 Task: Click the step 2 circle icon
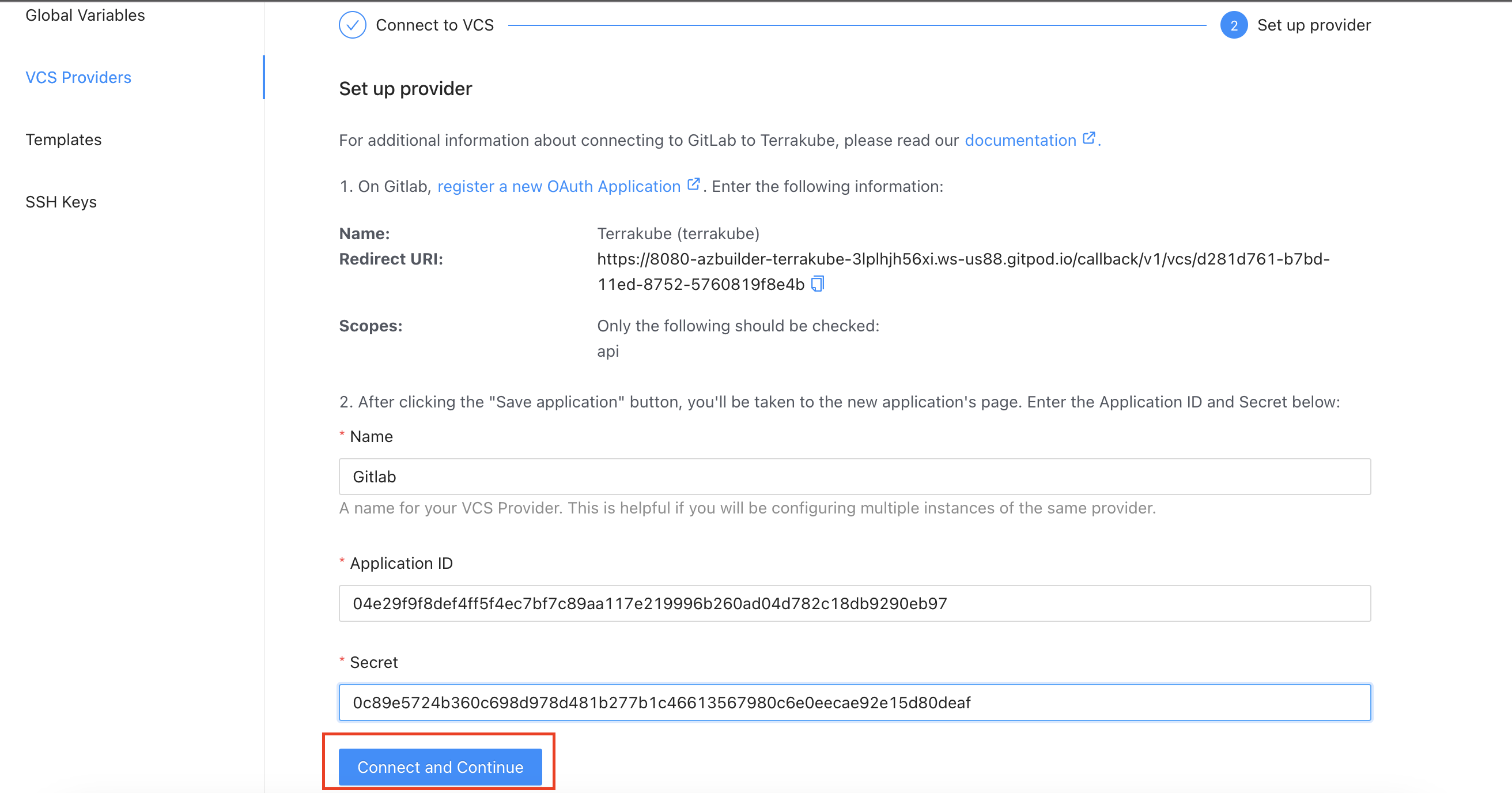(1234, 25)
